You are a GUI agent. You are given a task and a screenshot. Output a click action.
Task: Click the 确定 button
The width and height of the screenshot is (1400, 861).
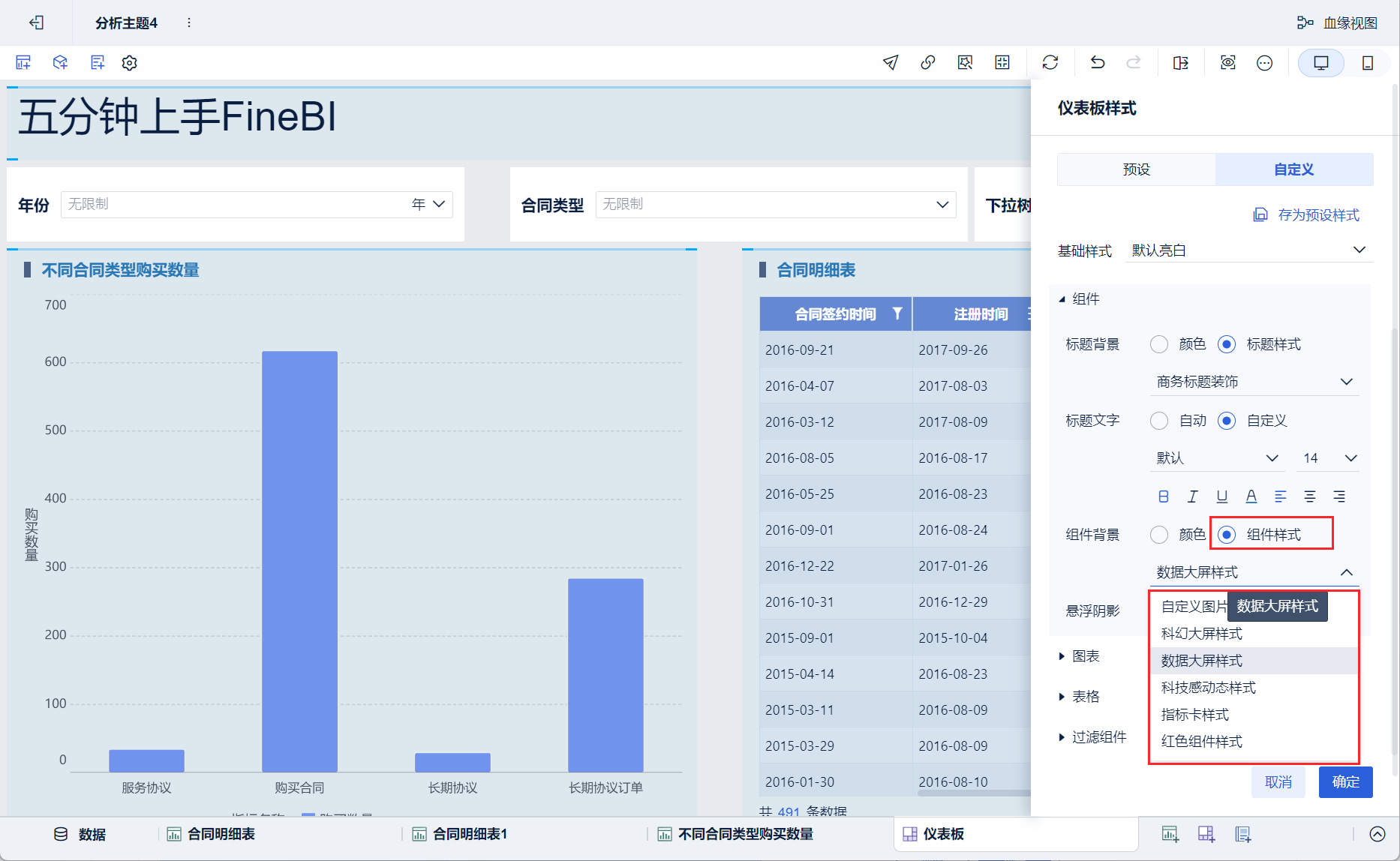click(1346, 782)
